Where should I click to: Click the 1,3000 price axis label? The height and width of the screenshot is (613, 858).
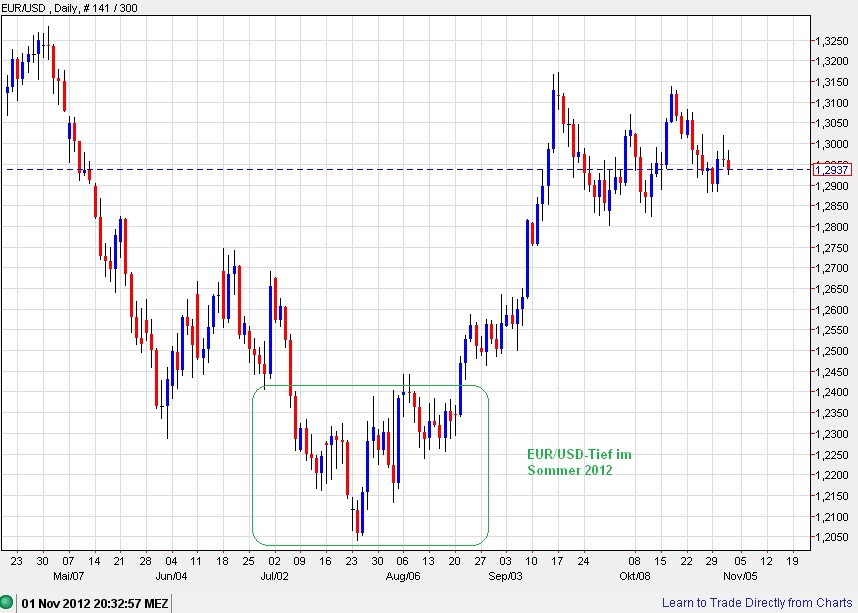[832, 144]
